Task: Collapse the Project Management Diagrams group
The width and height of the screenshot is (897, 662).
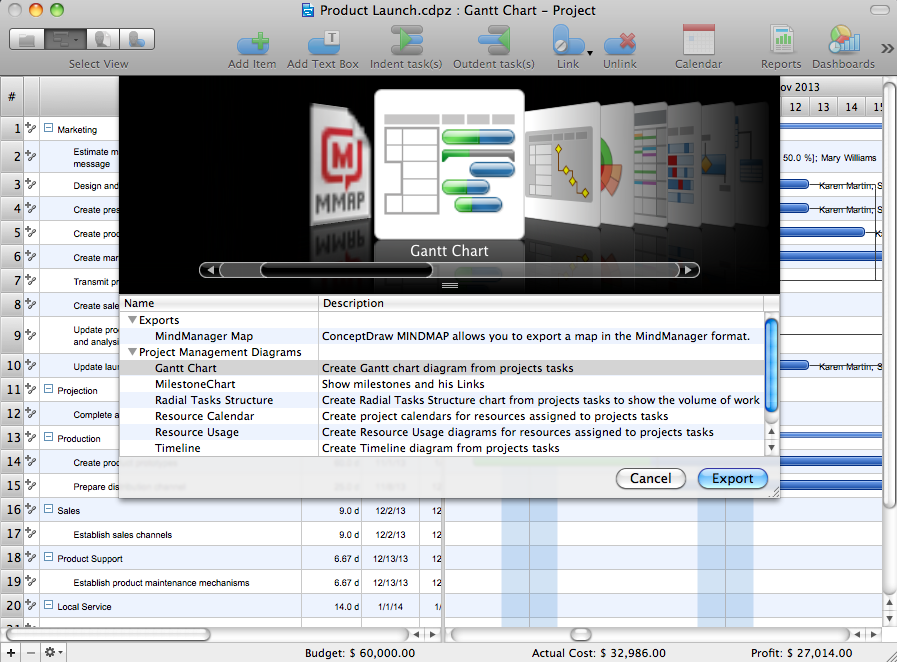Action: click(132, 352)
